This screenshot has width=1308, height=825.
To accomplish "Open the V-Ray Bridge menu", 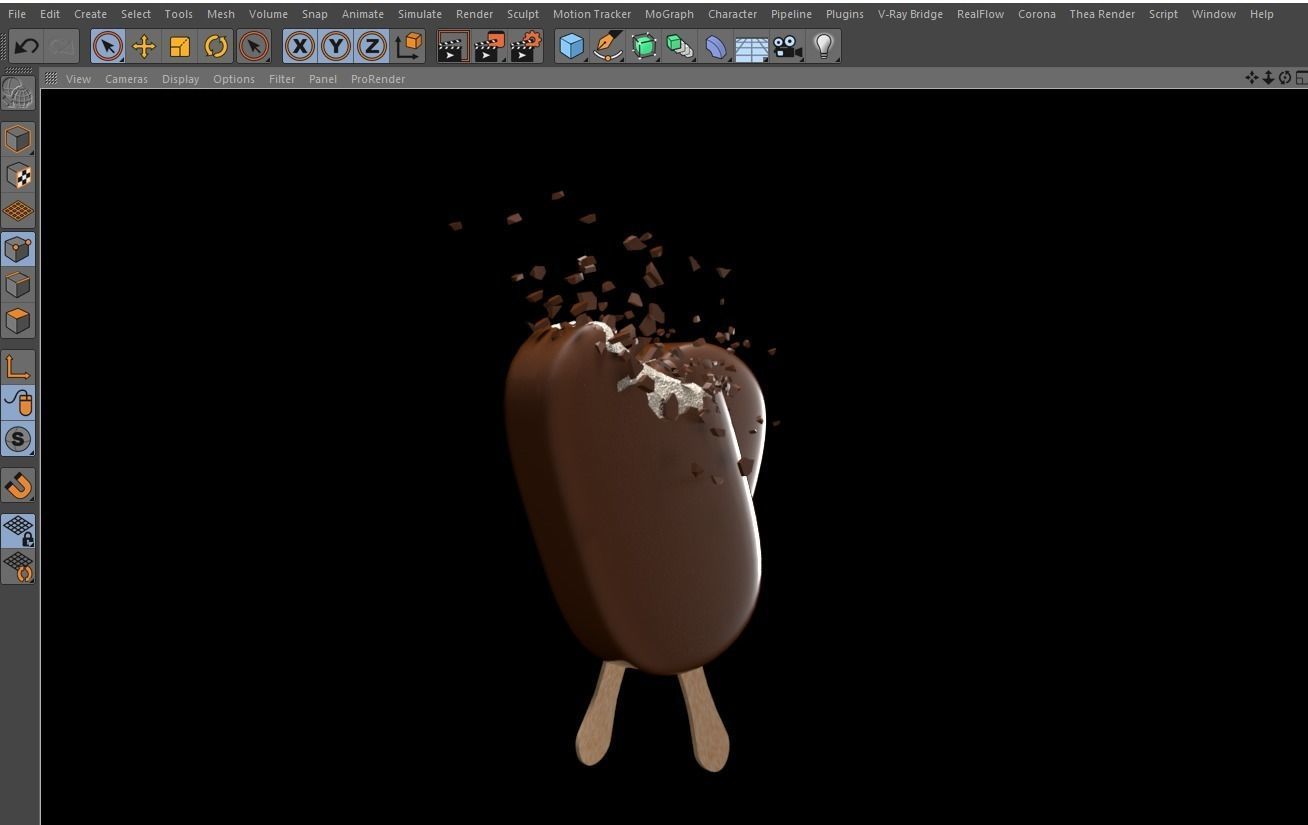I will 910,14.
